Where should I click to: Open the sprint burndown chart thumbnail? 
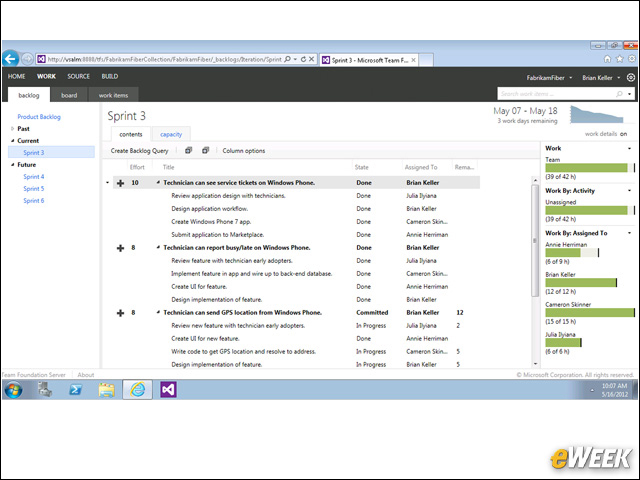tap(597, 114)
